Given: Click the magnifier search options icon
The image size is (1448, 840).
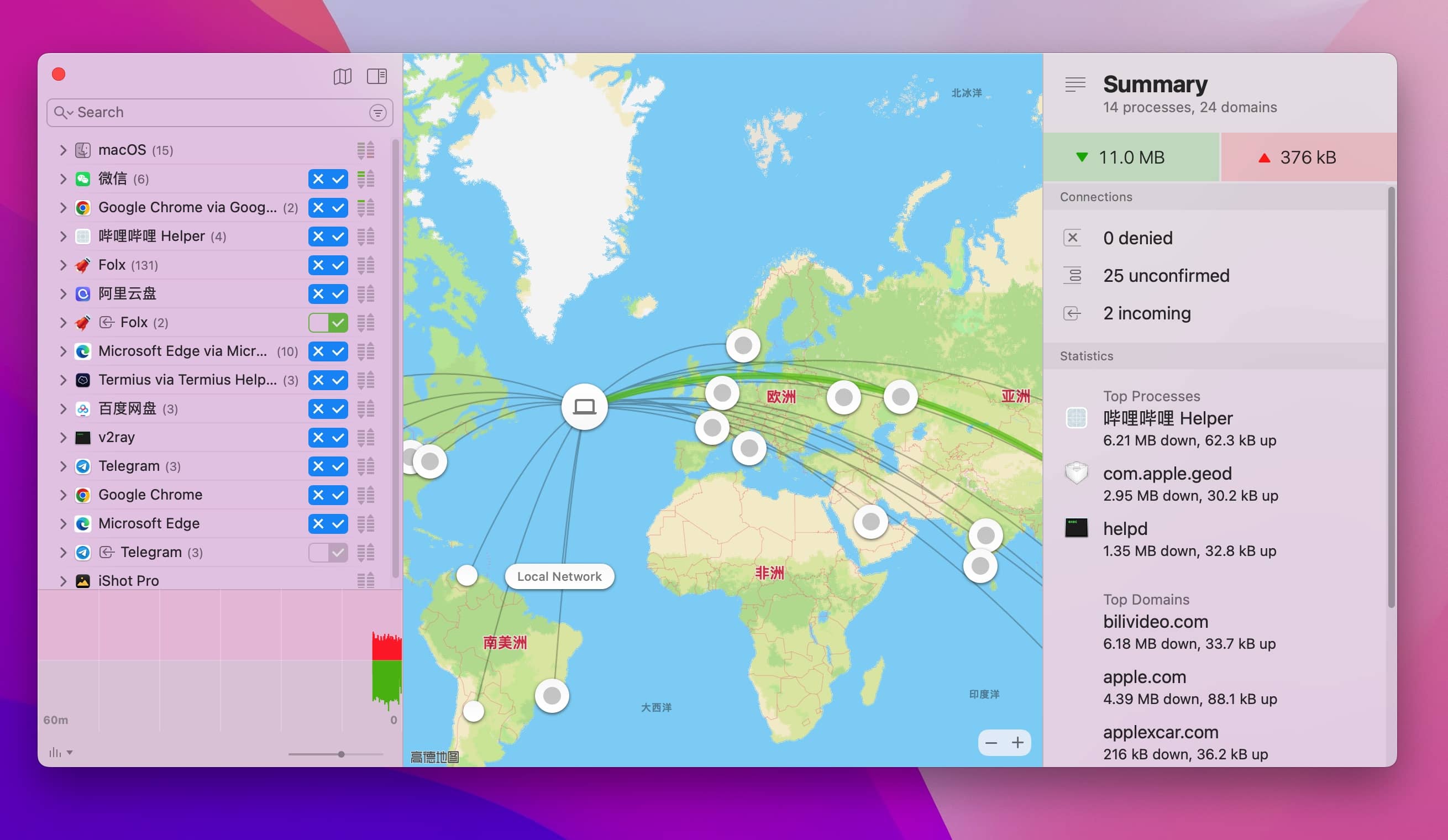Looking at the screenshot, I should (63, 113).
